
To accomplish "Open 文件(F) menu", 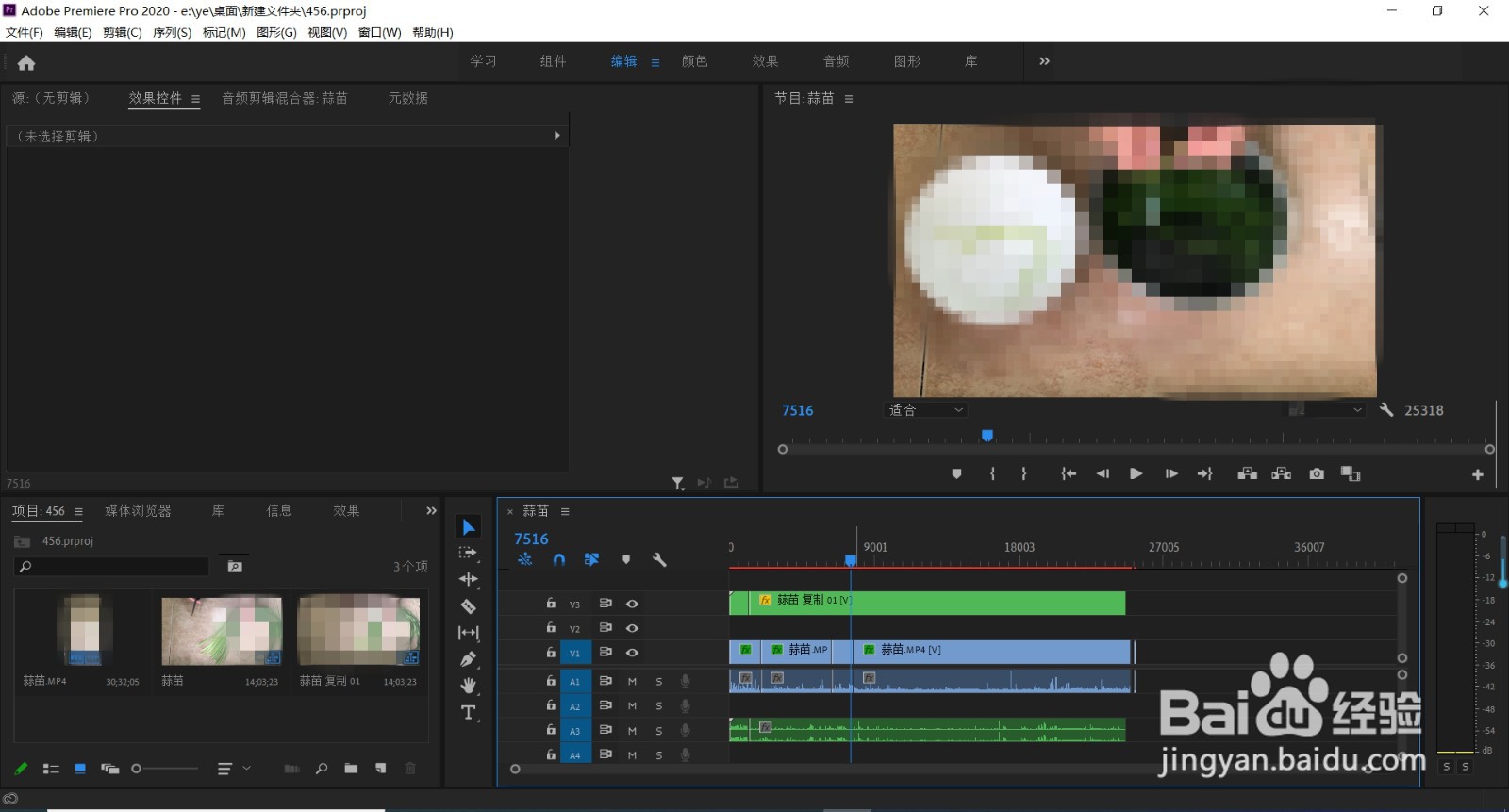I will pyautogui.click(x=25, y=32).
